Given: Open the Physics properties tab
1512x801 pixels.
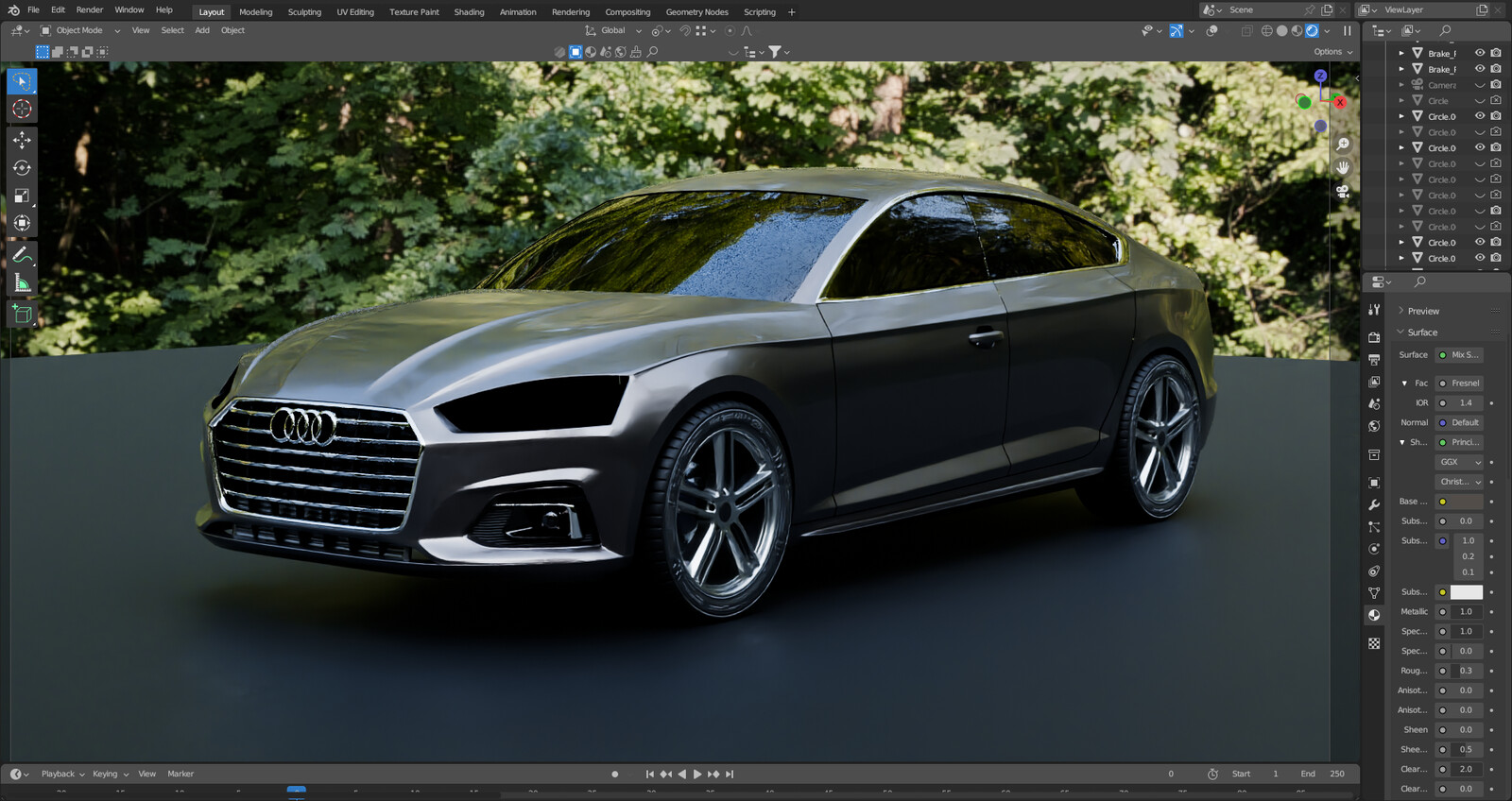Looking at the screenshot, I should click(1374, 549).
